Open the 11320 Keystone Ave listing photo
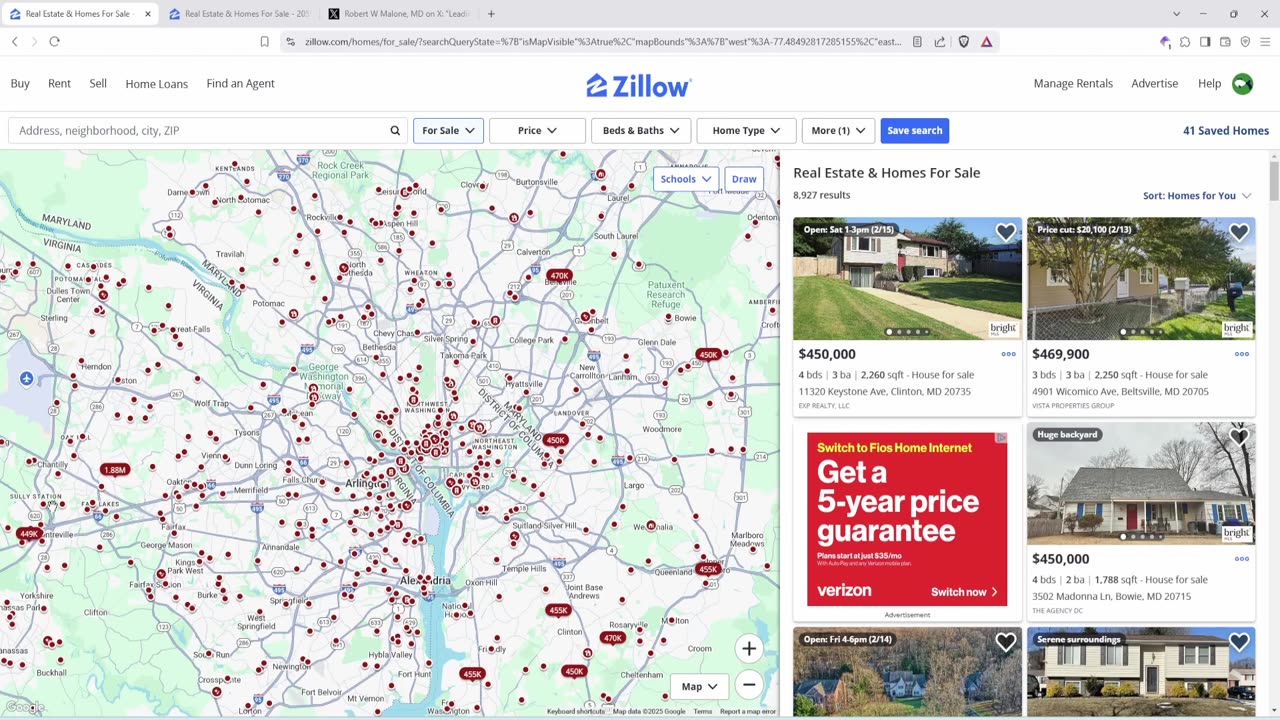 pyautogui.click(x=907, y=279)
